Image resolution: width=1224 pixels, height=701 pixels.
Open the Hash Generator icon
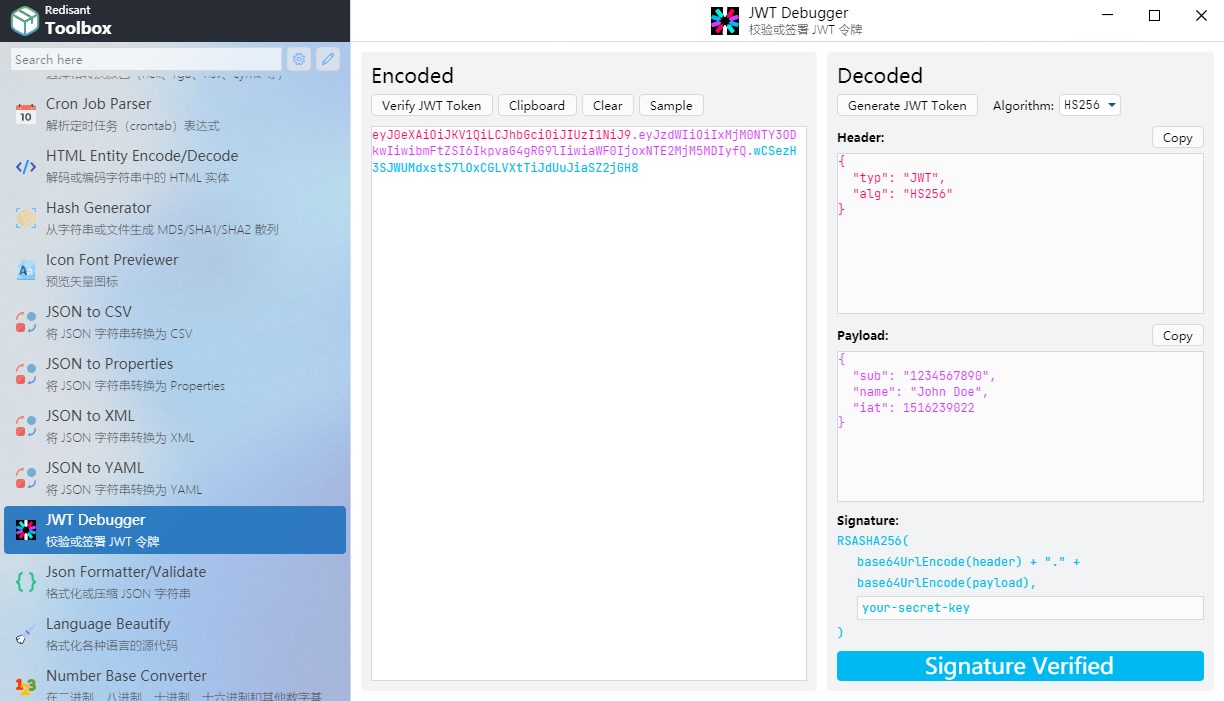pyautogui.click(x=26, y=218)
